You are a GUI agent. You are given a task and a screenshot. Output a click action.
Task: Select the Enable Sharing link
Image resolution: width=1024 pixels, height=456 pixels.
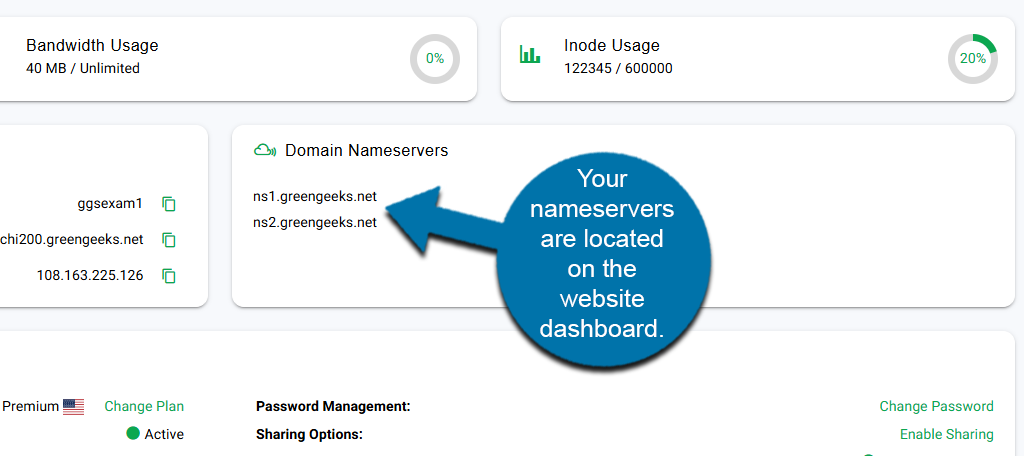click(x=946, y=435)
